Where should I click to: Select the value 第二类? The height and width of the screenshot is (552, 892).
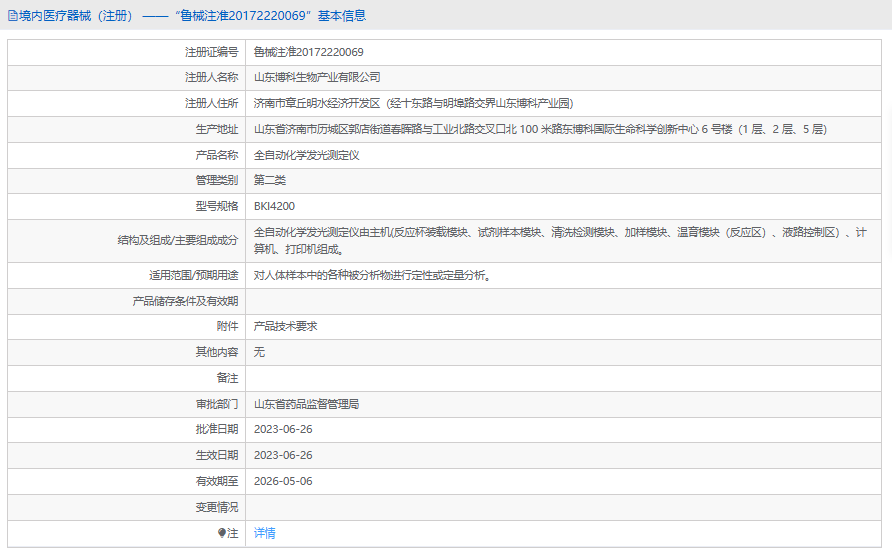[270, 180]
